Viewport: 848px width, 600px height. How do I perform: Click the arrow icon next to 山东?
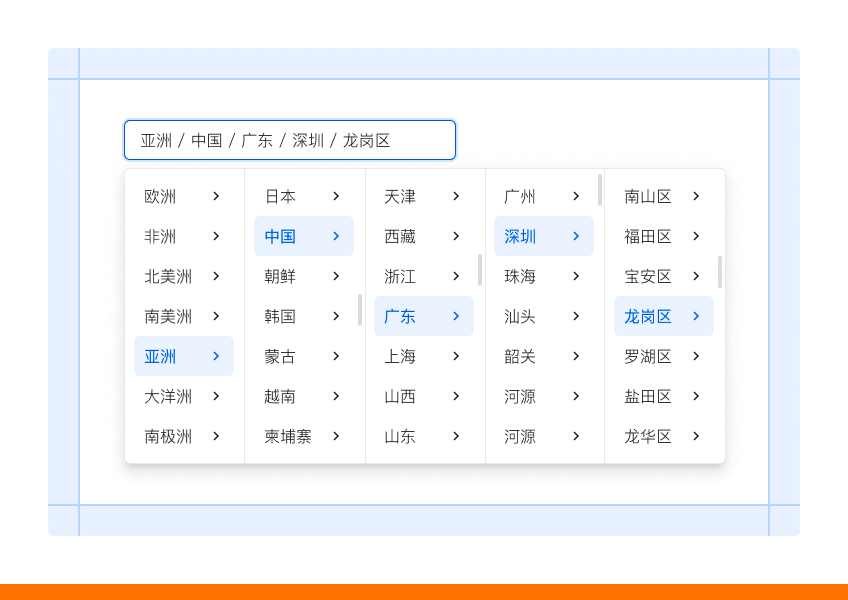coord(456,436)
